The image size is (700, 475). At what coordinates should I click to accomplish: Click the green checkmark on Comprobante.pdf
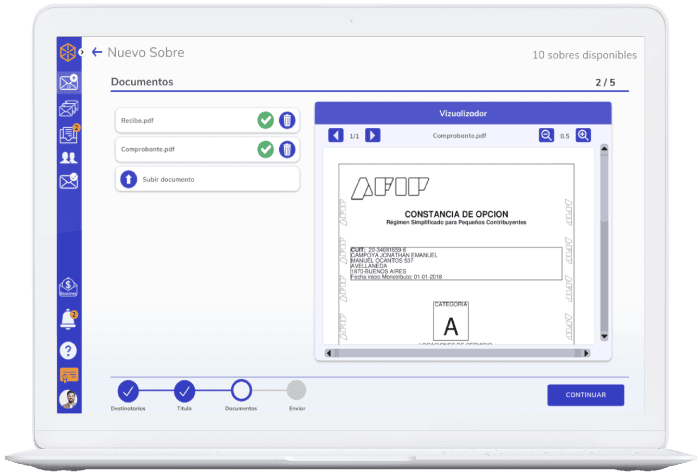265,149
